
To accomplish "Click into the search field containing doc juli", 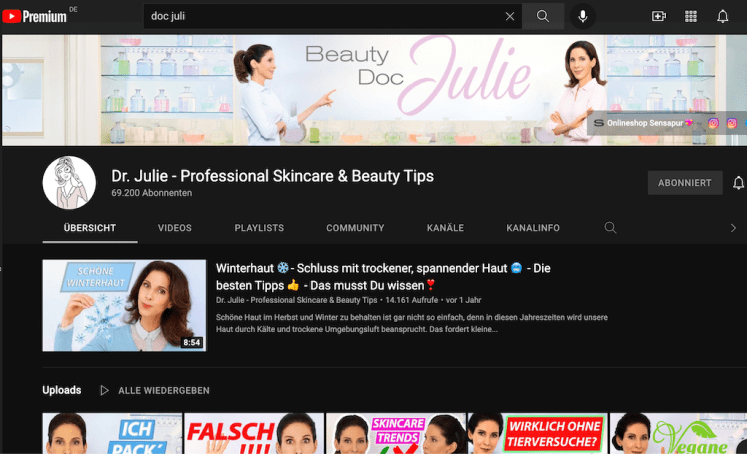I will (320, 16).
